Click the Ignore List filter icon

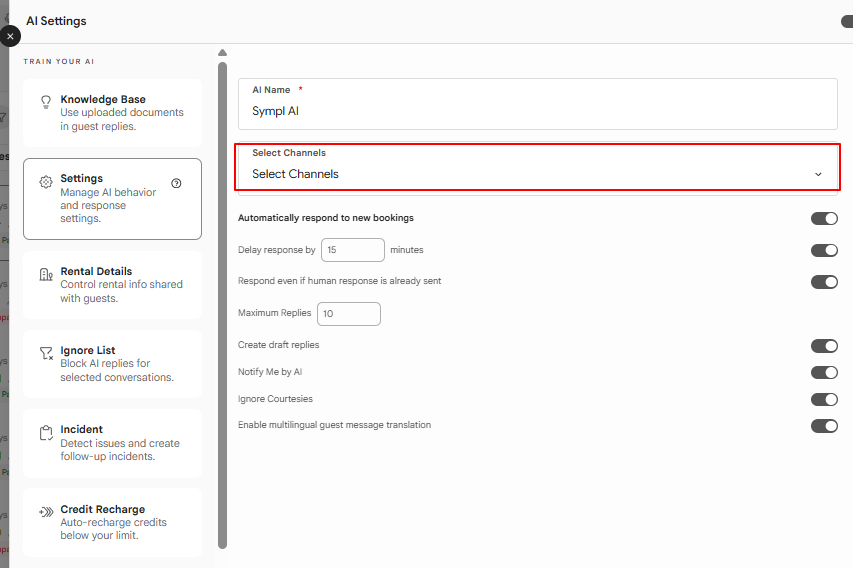tap(46, 354)
